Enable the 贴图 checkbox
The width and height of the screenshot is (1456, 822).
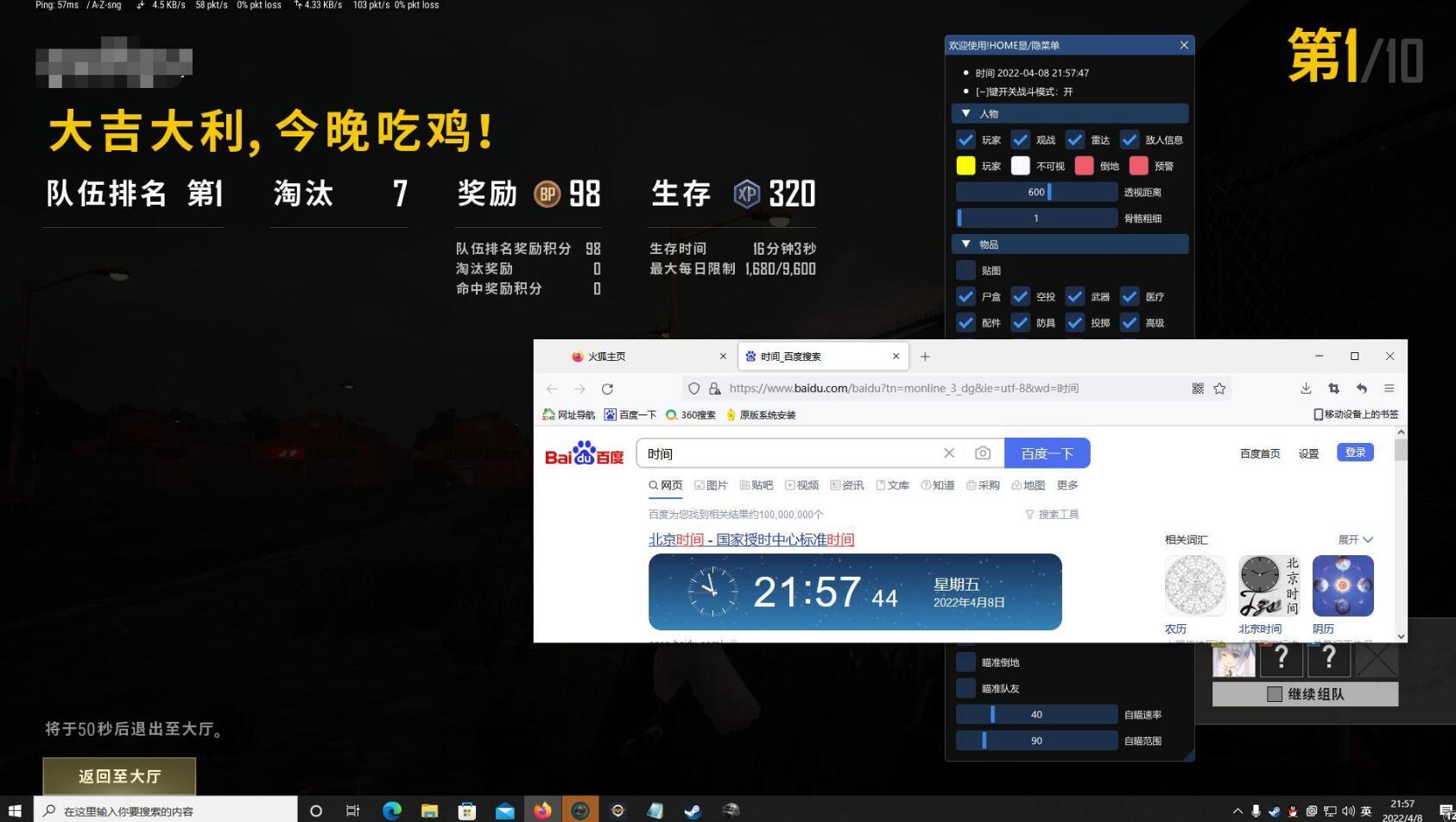tap(966, 270)
